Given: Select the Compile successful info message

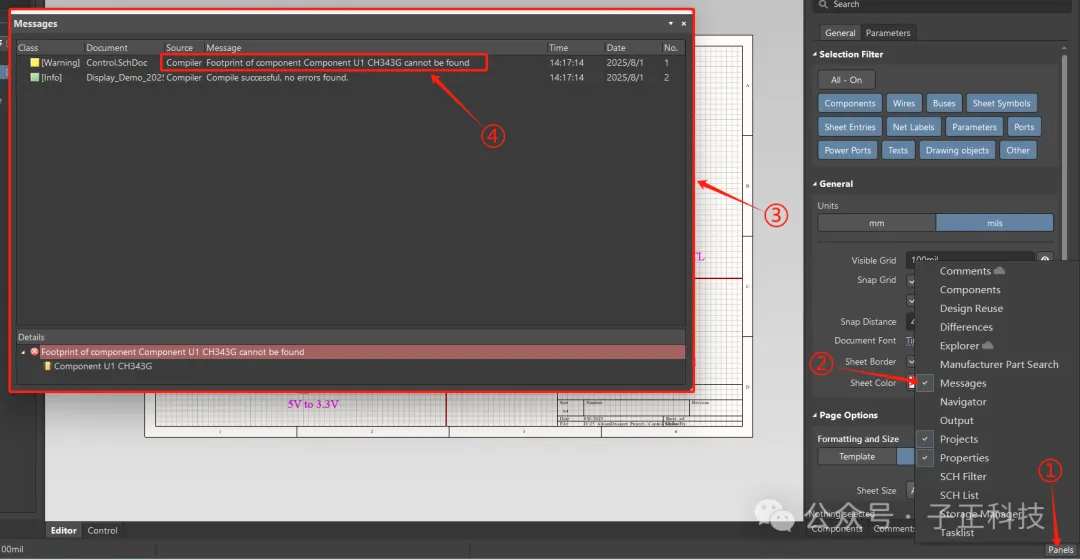Looking at the screenshot, I should tap(351, 78).
